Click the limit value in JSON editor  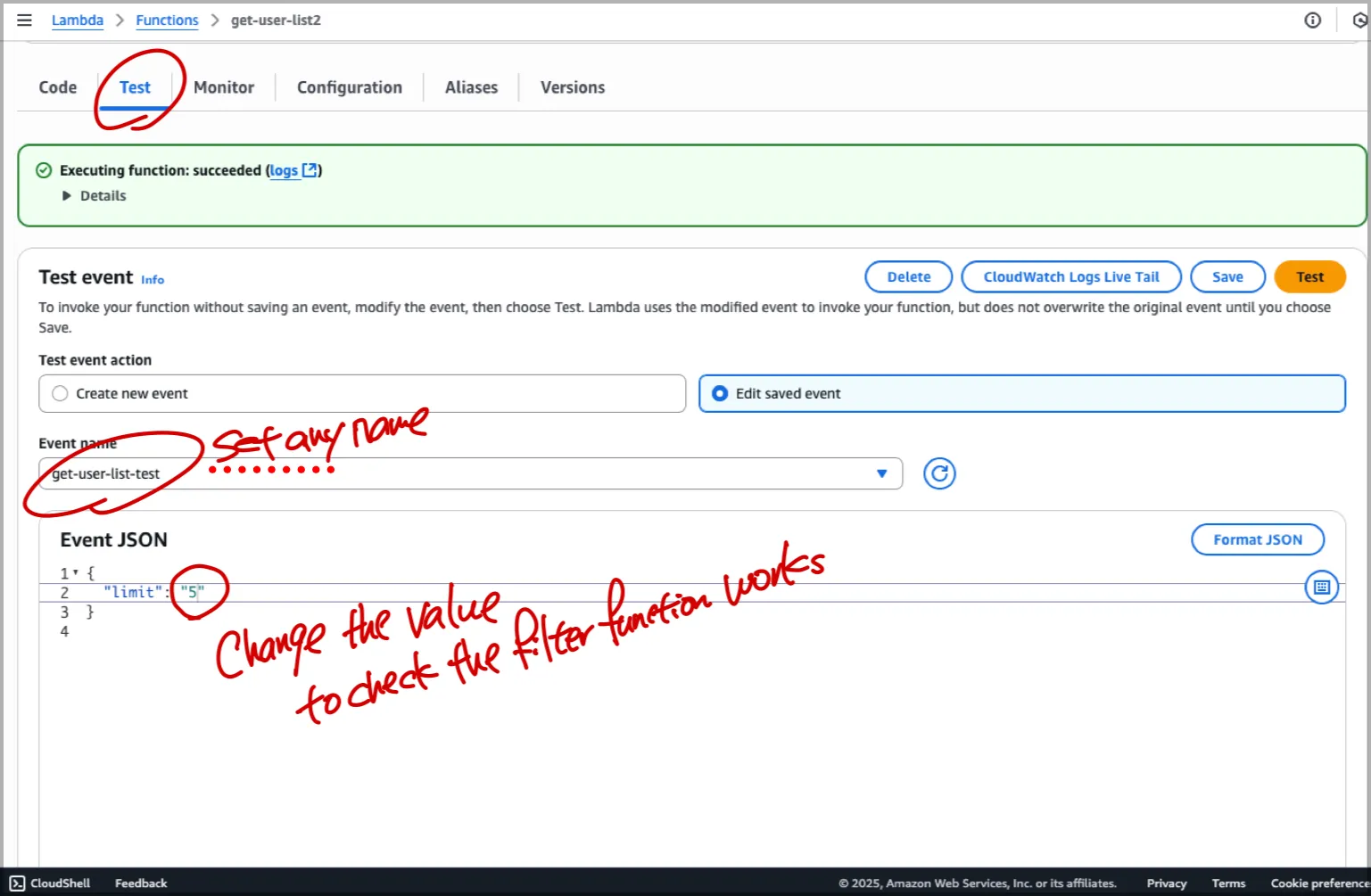pyautogui.click(x=192, y=592)
